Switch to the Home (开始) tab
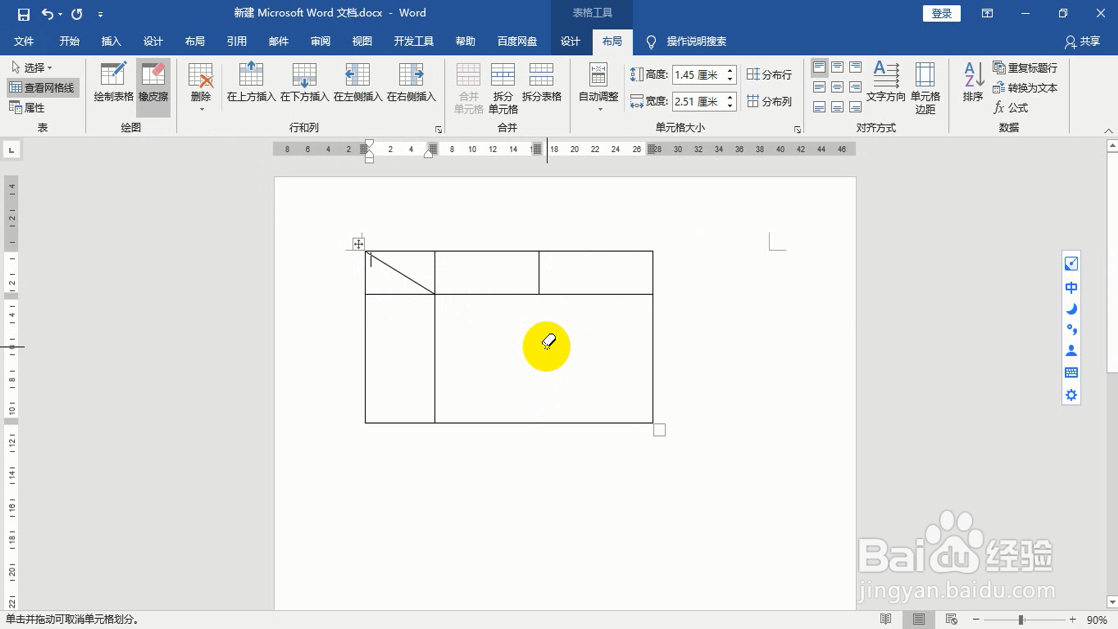The width and height of the screenshot is (1118, 629). click(x=69, y=41)
